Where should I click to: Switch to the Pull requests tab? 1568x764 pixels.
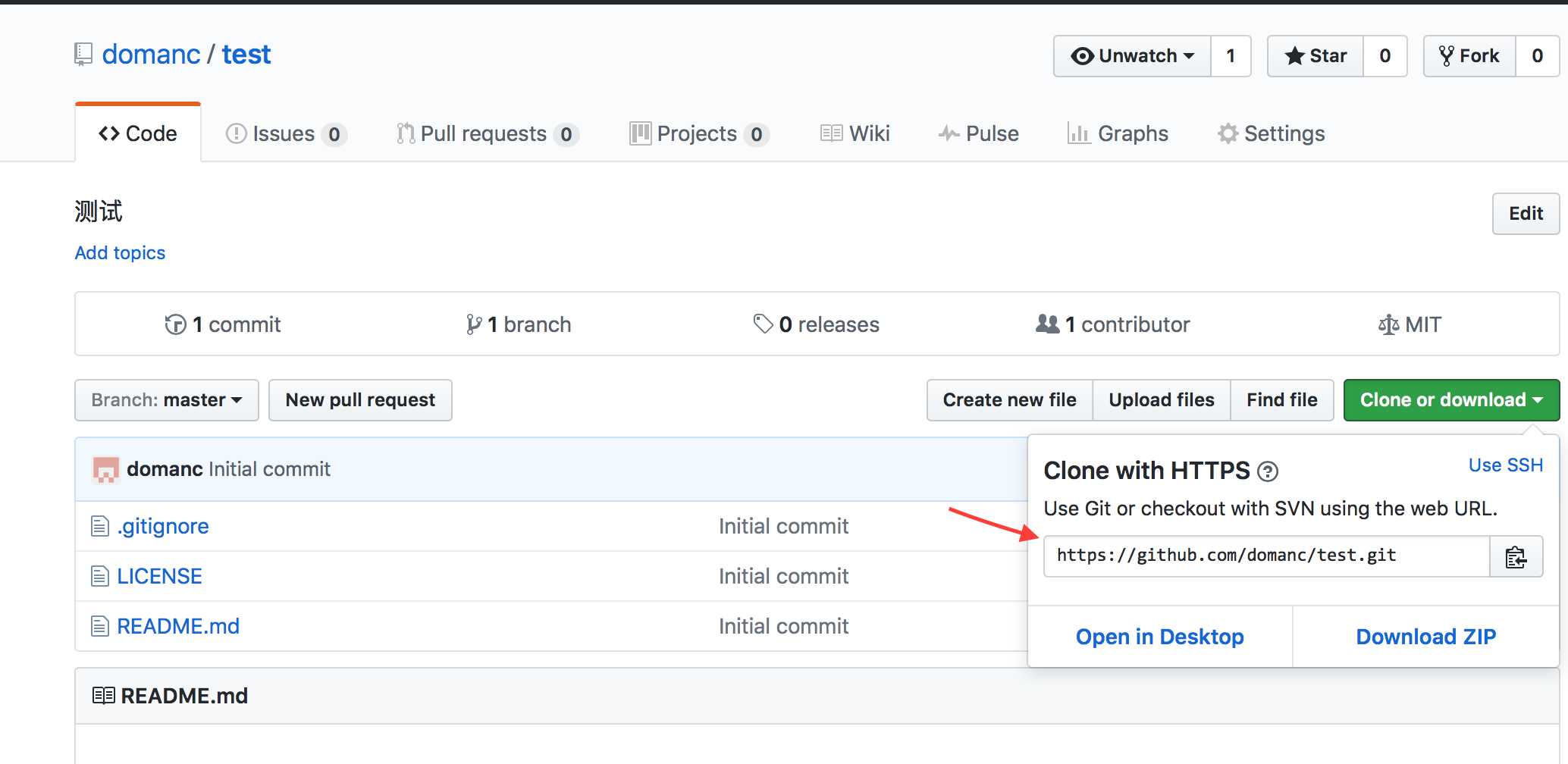click(x=488, y=133)
